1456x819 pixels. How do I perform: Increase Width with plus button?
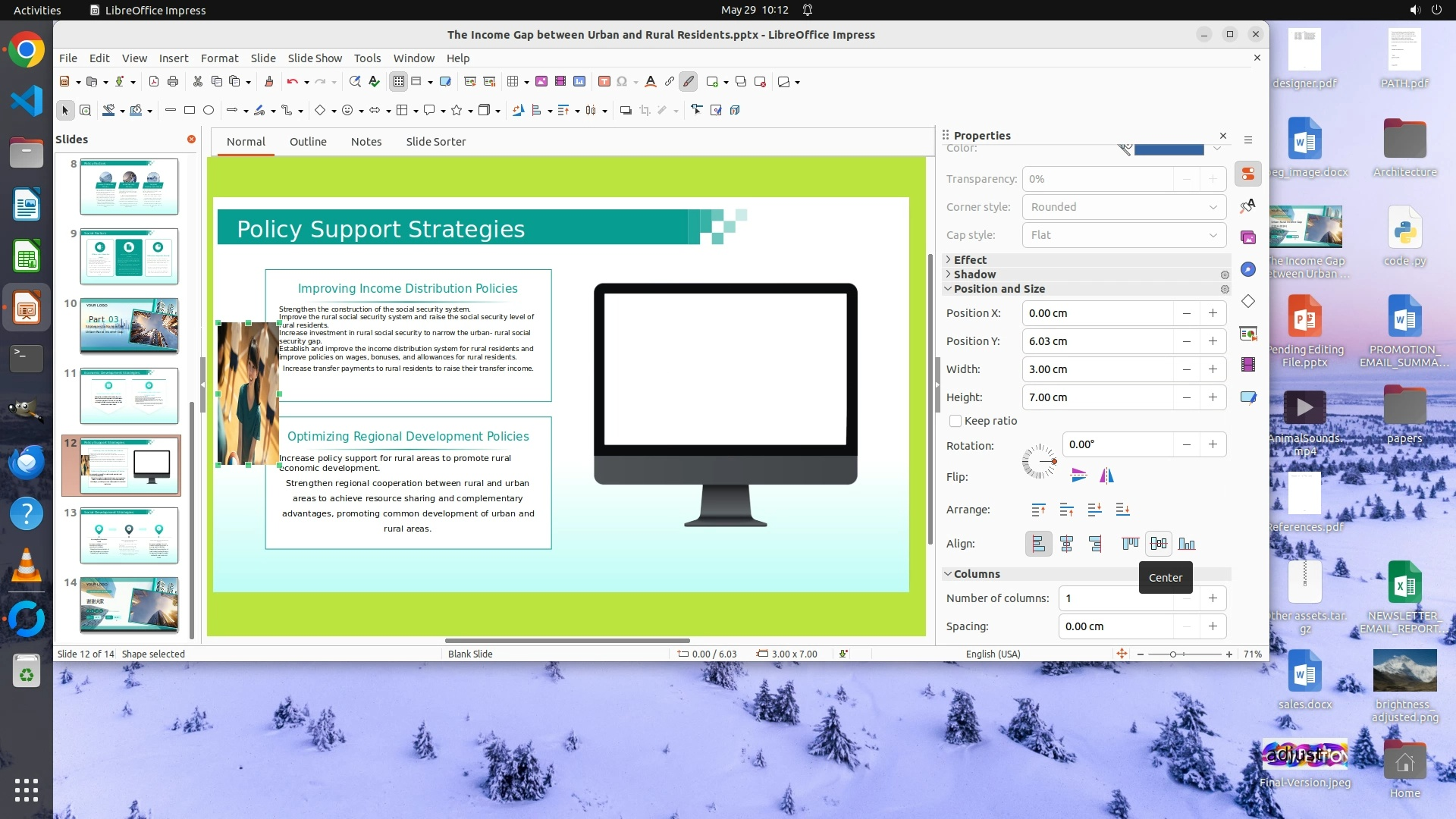click(x=1213, y=369)
